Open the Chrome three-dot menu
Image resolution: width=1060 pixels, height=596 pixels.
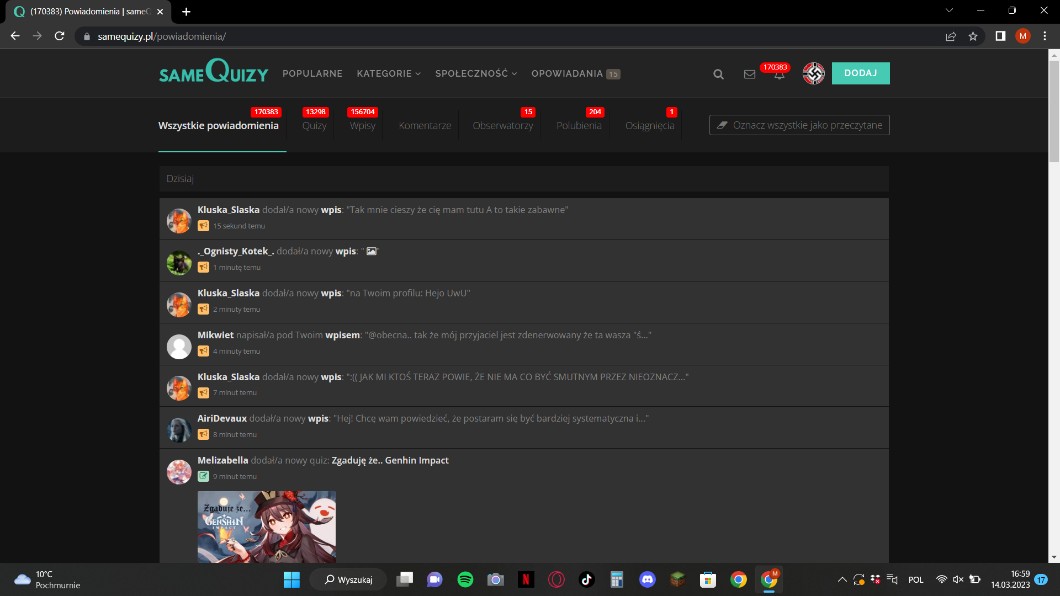pos(1045,36)
